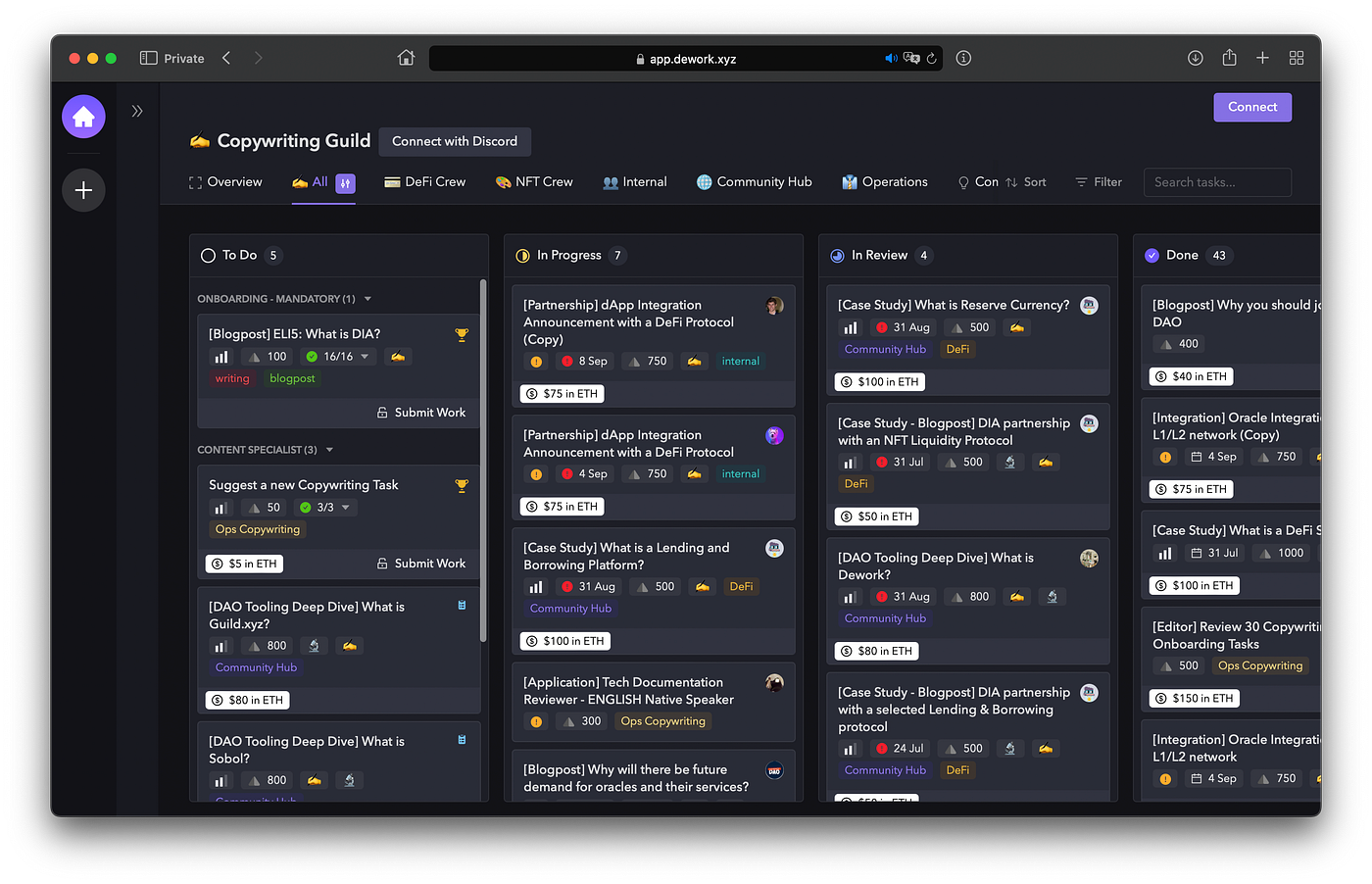This screenshot has height=884, width=1372.
Task: Focus the Search tasks field
Action: click(x=1217, y=182)
